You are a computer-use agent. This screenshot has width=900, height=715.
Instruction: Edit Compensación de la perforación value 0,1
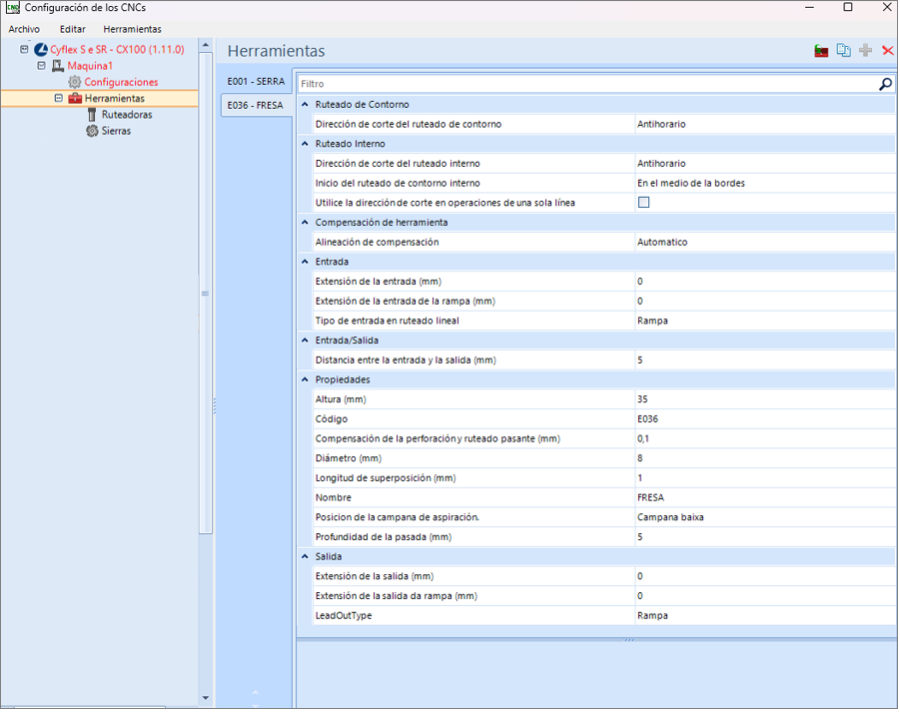765,439
